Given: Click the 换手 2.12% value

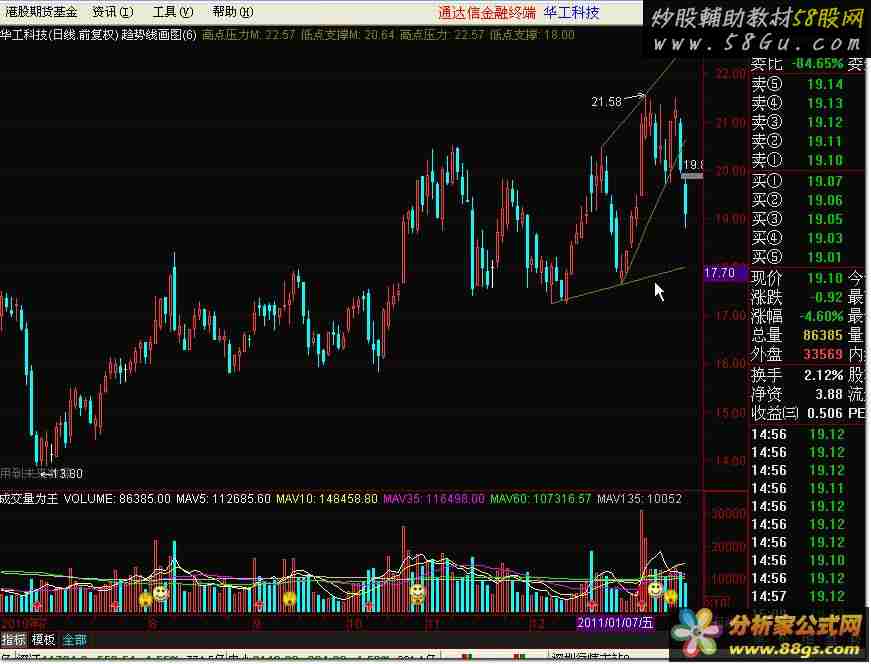Looking at the screenshot, I should (x=824, y=376).
